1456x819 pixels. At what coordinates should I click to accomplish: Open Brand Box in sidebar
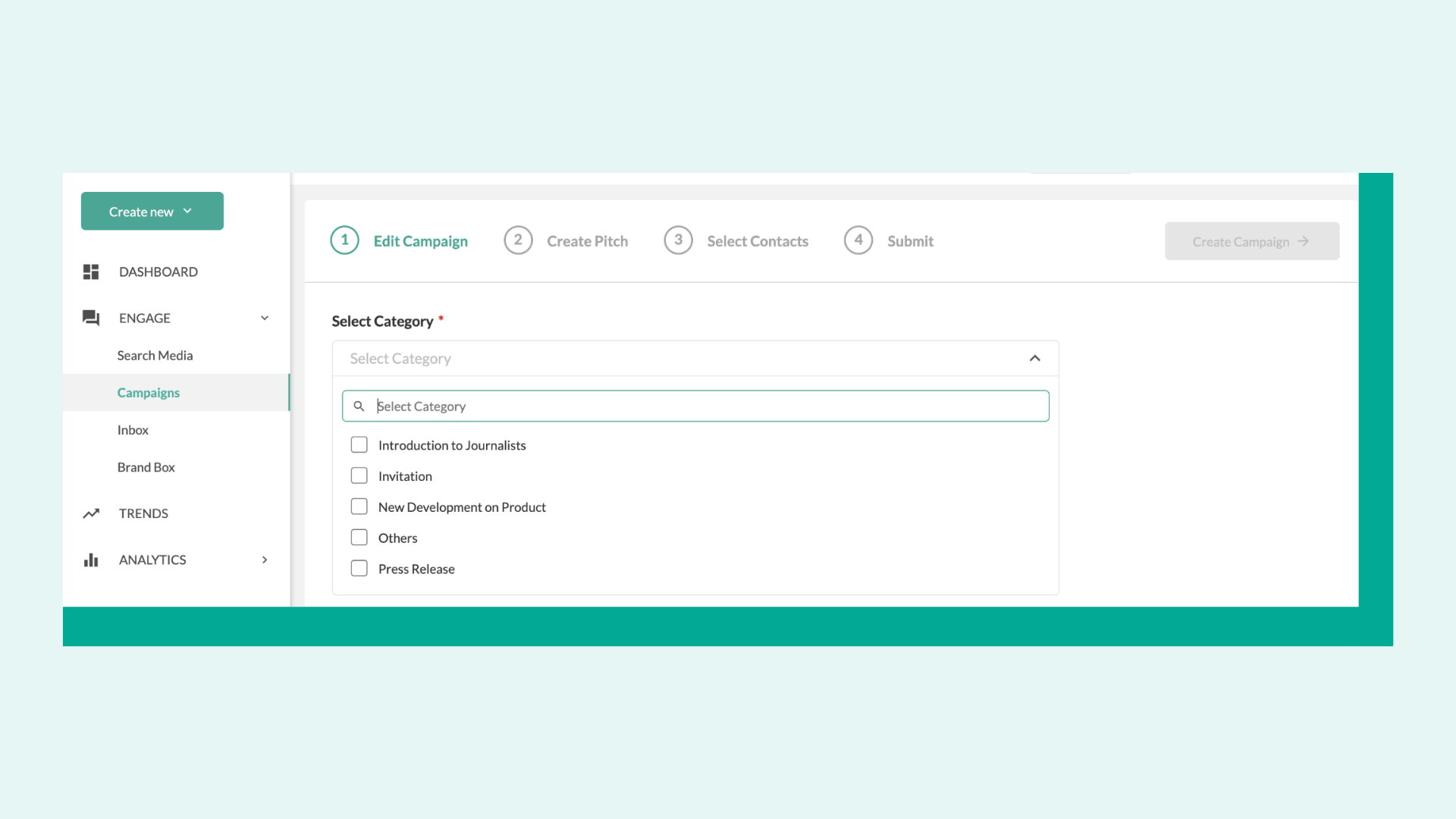click(x=146, y=467)
